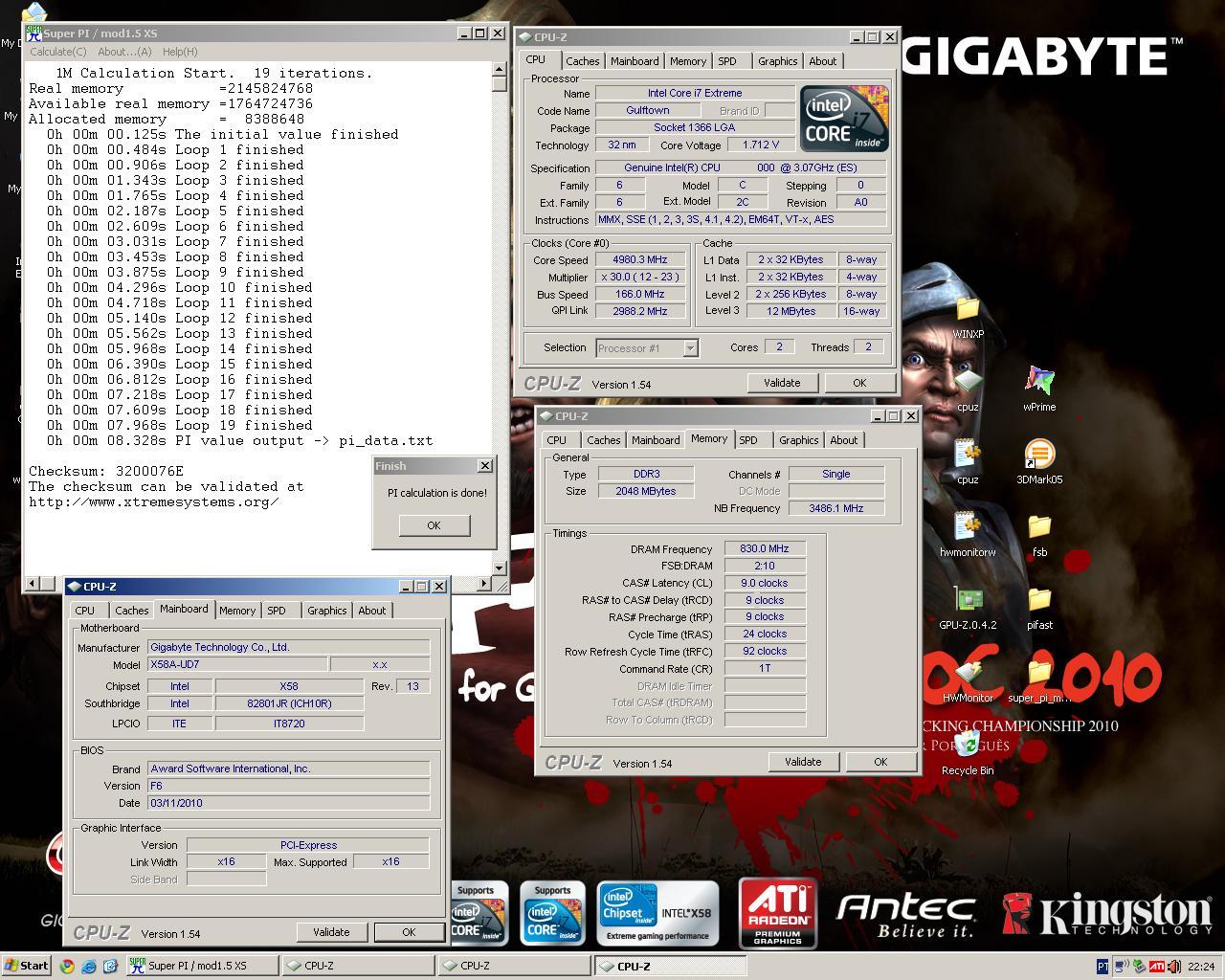Click the network connection tray icon
1225x980 pixels.
click(x=1122, y=967)
